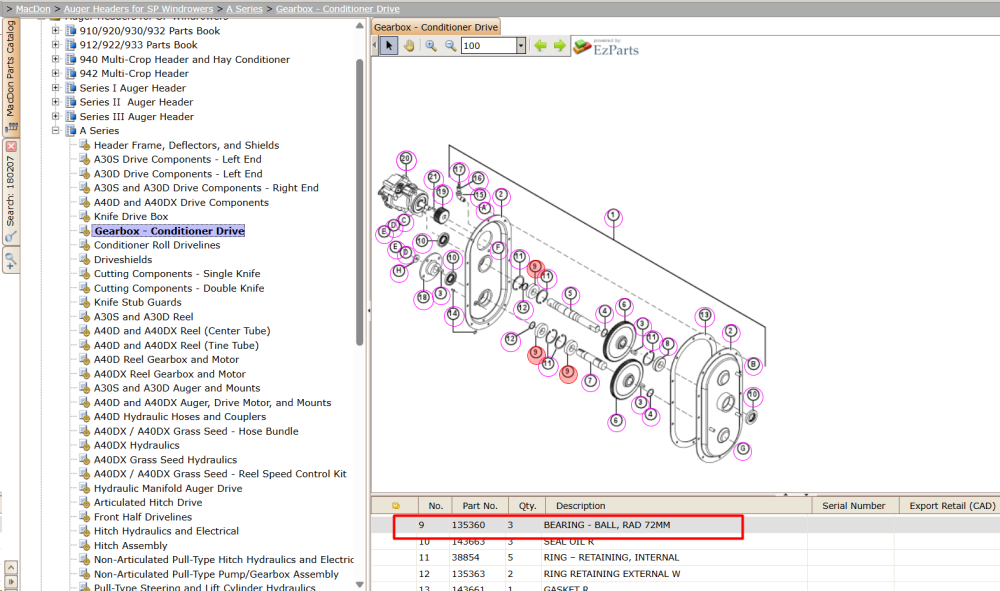Click book icon beside A Series
Screen dimensions: 1000x591
tap(71, 131)
